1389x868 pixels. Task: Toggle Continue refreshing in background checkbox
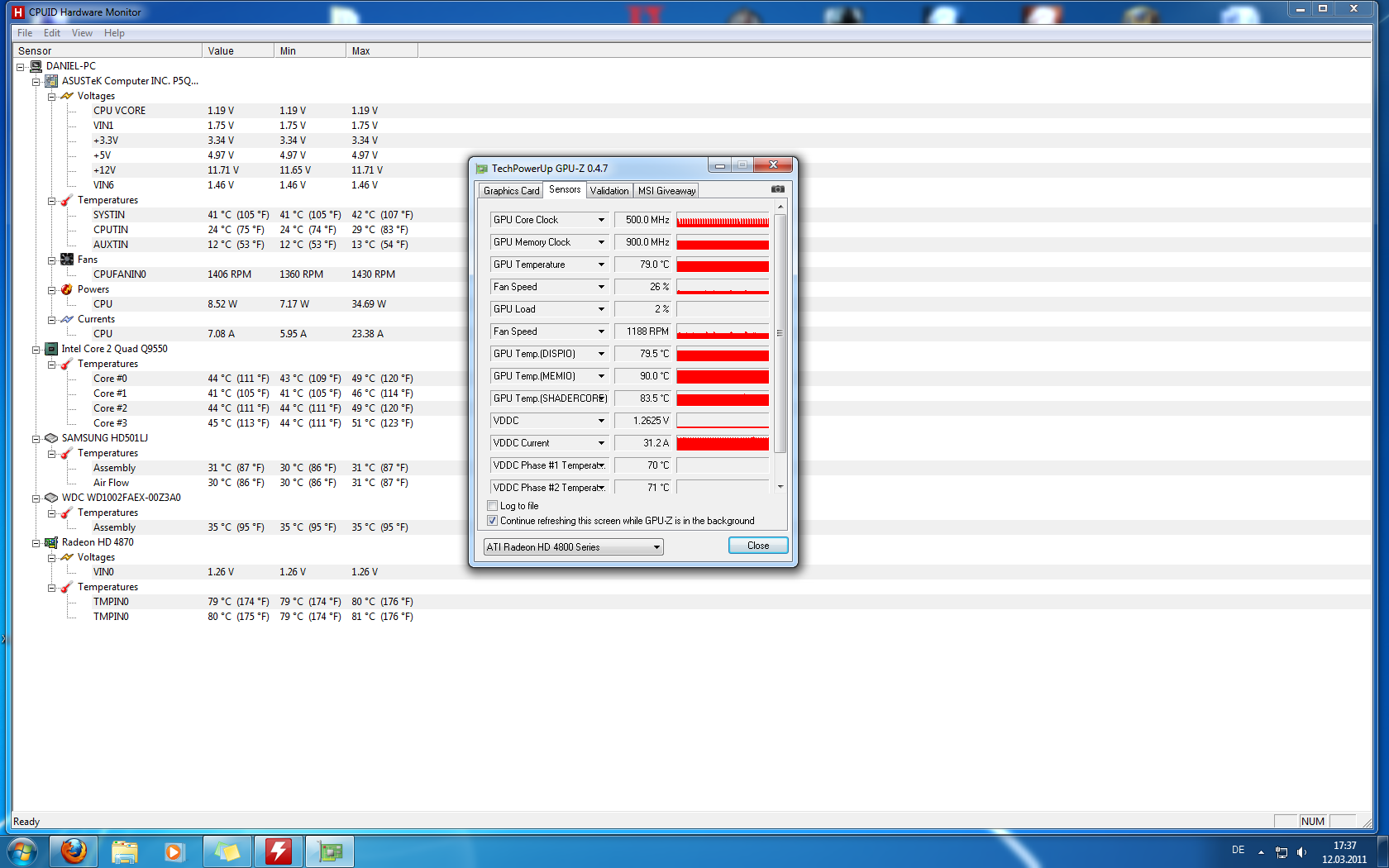pos(493,521)
